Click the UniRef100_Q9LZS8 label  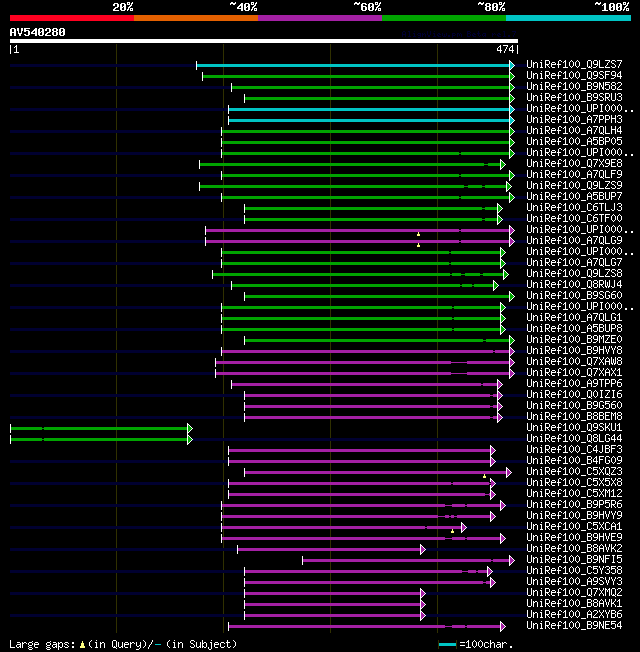coord(574,274)
